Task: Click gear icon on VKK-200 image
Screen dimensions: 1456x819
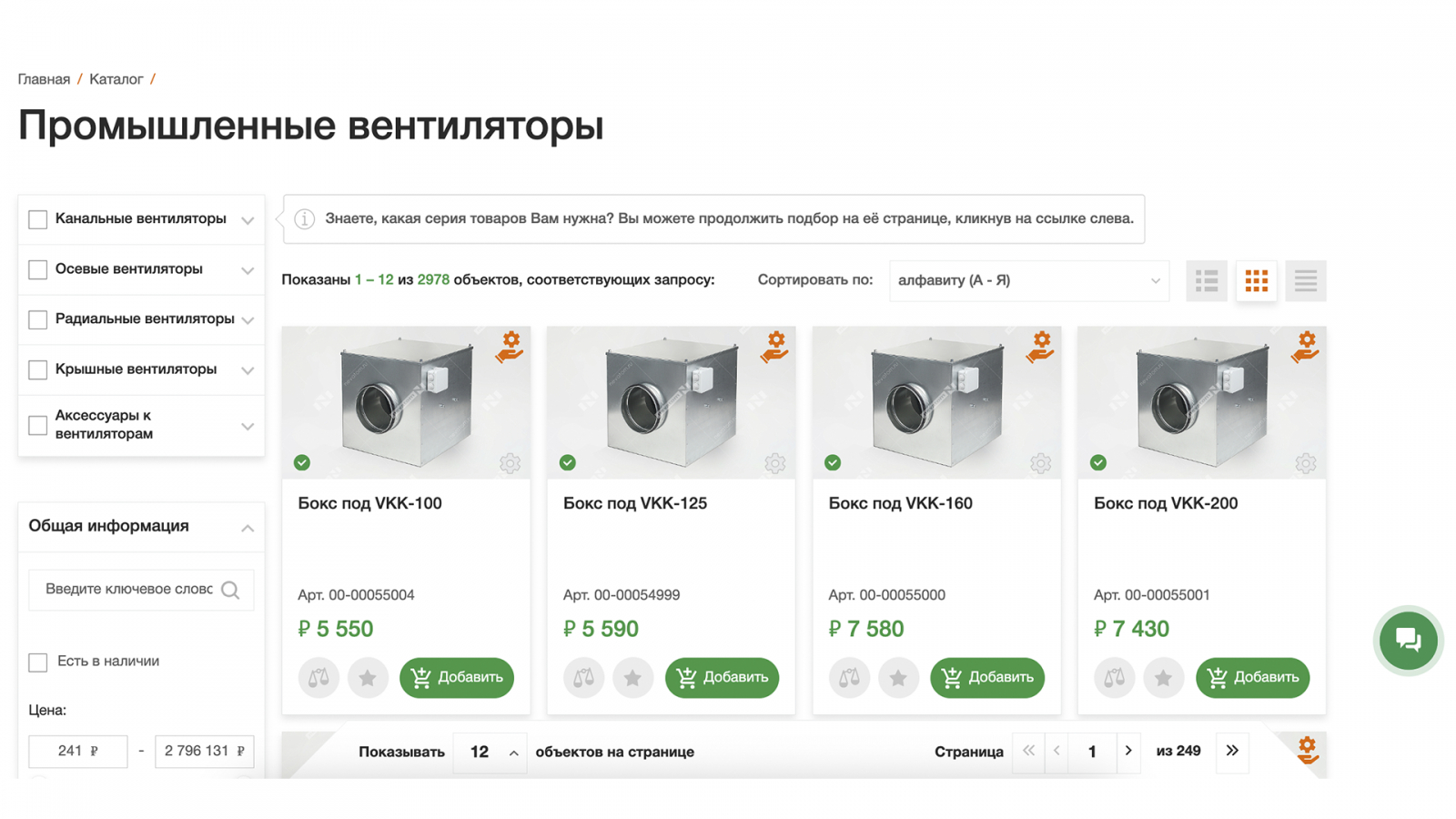Action: coord(1306,464)
